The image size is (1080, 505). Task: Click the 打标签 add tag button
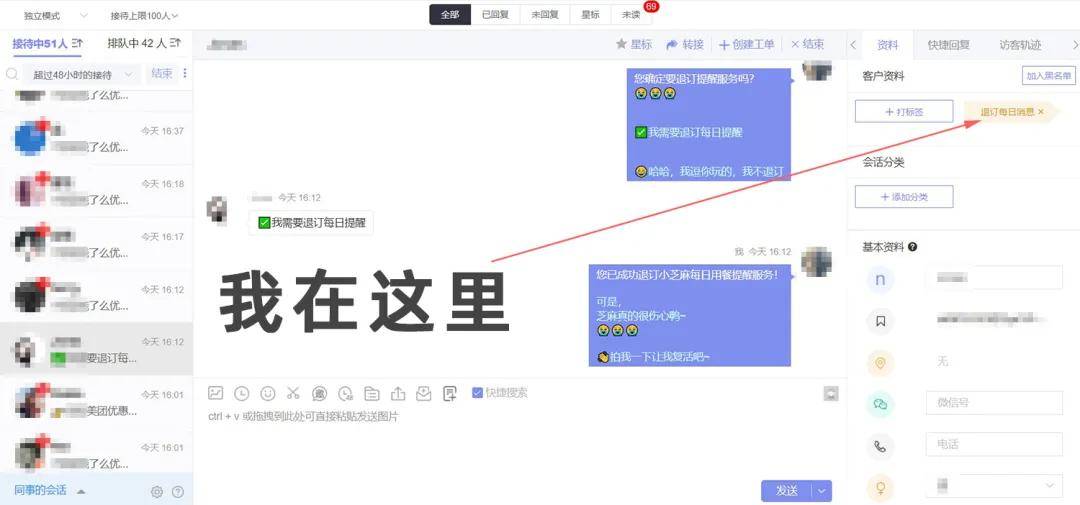pos(904,112)
